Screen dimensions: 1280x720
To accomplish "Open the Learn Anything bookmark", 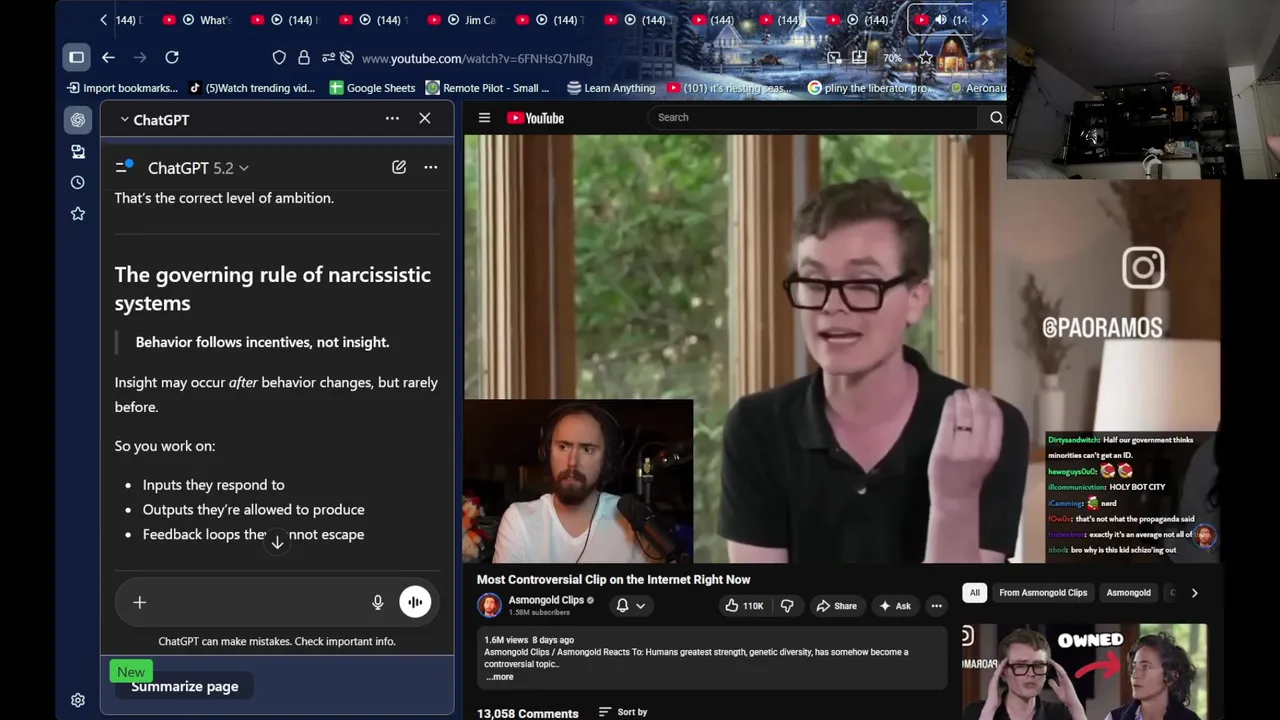I will point(611,88).
